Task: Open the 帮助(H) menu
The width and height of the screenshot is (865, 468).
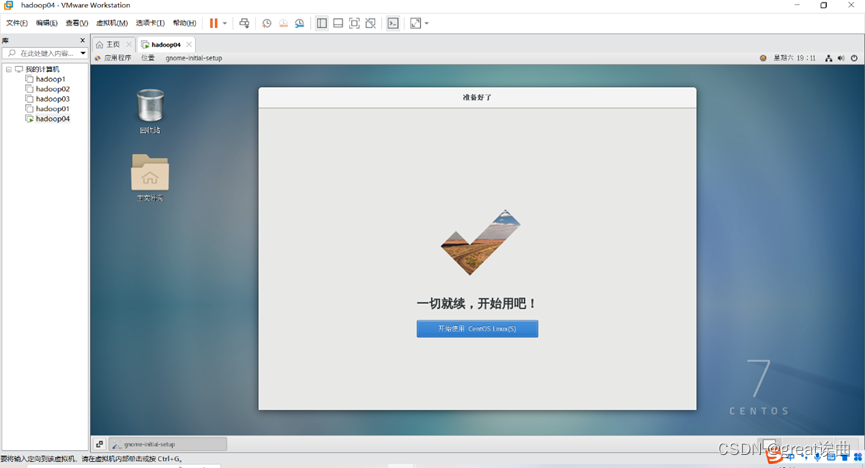Action: 184,23
